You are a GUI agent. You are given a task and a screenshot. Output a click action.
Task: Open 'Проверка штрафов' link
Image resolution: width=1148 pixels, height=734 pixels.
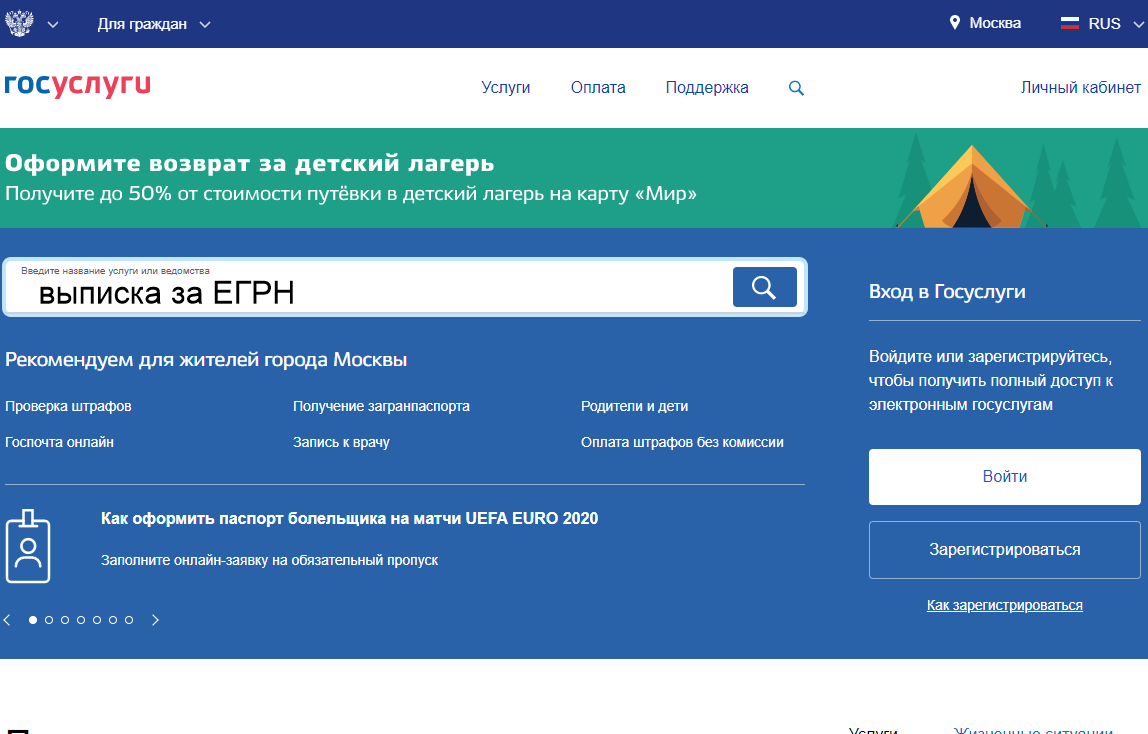pyautogui.click(x=68, y=406)
